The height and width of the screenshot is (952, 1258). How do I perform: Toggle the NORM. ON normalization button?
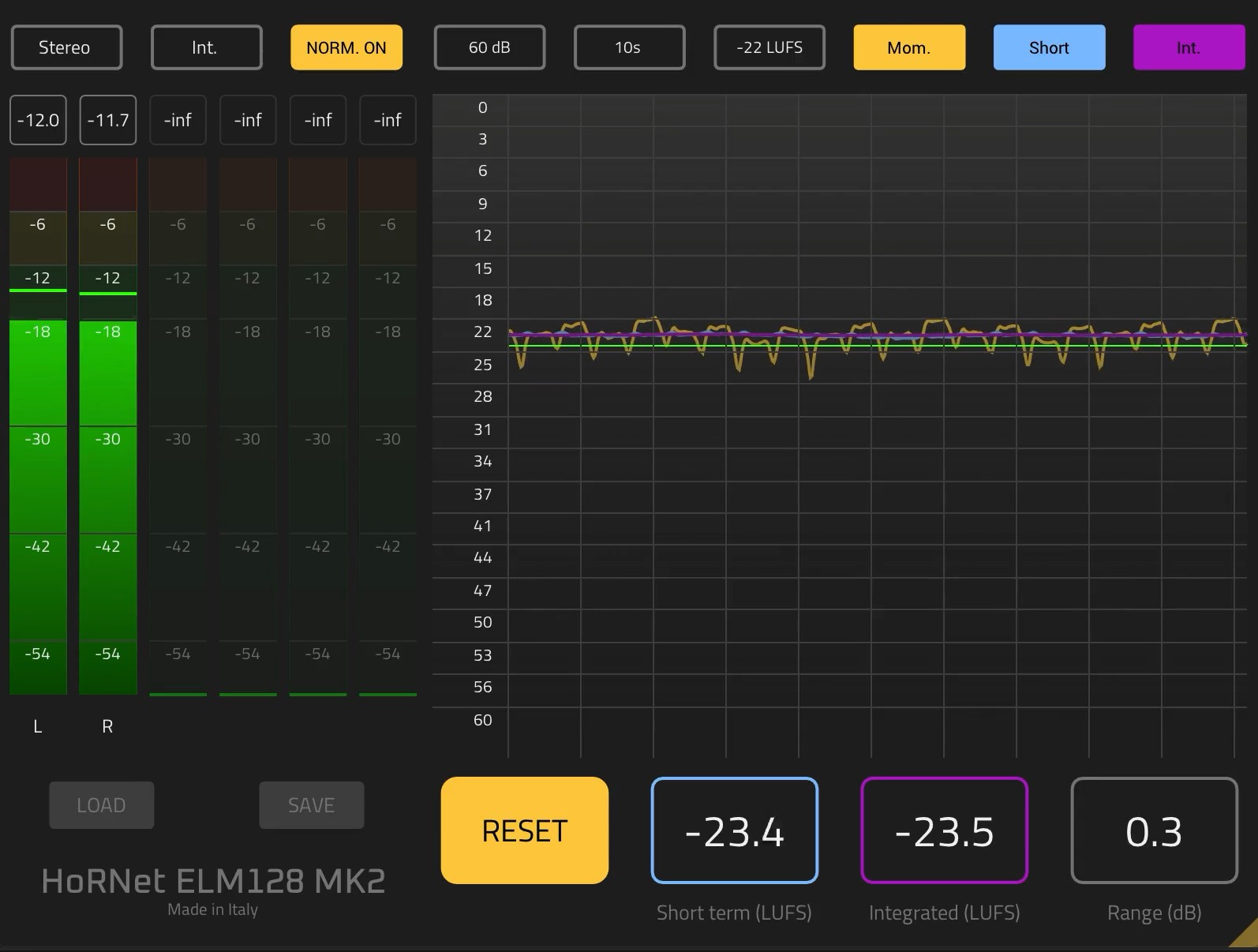346,47
